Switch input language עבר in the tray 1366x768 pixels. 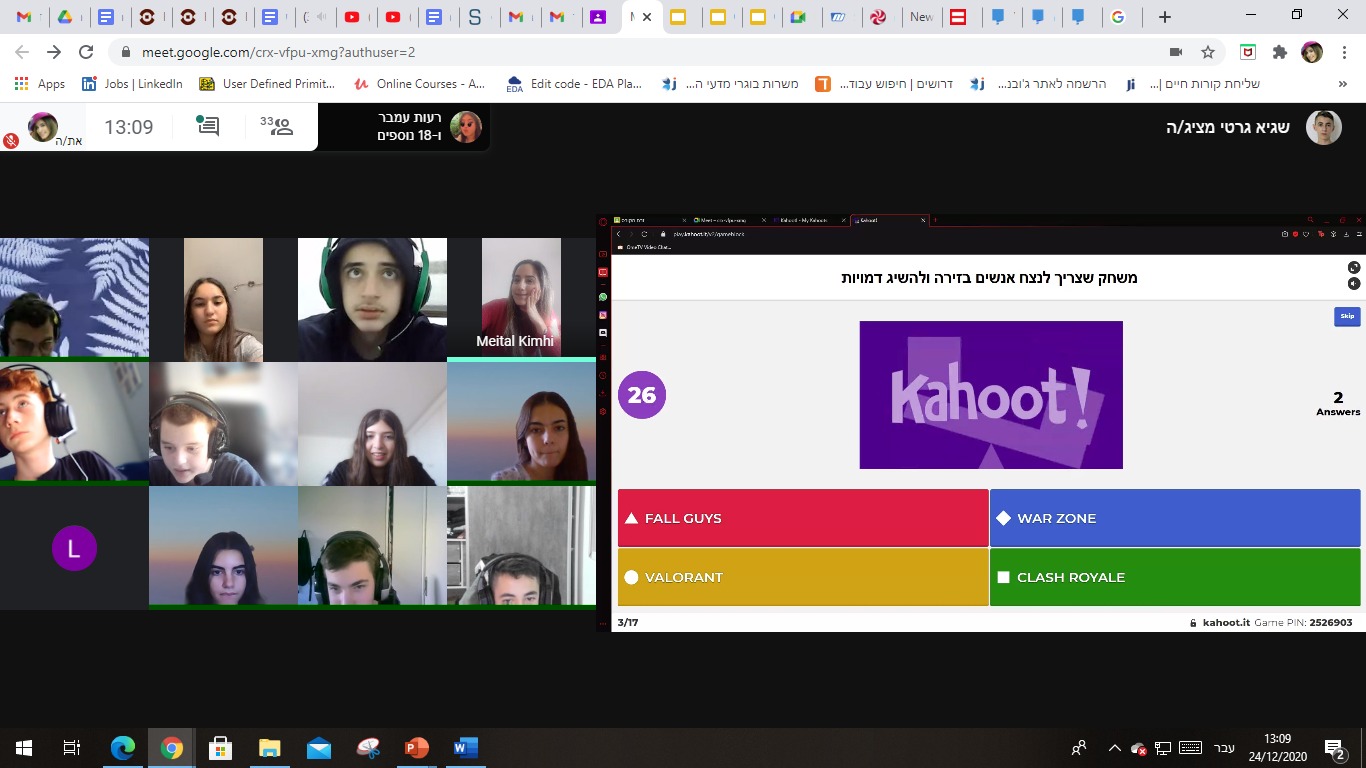pyautogui.click(x=1224, y=747)
